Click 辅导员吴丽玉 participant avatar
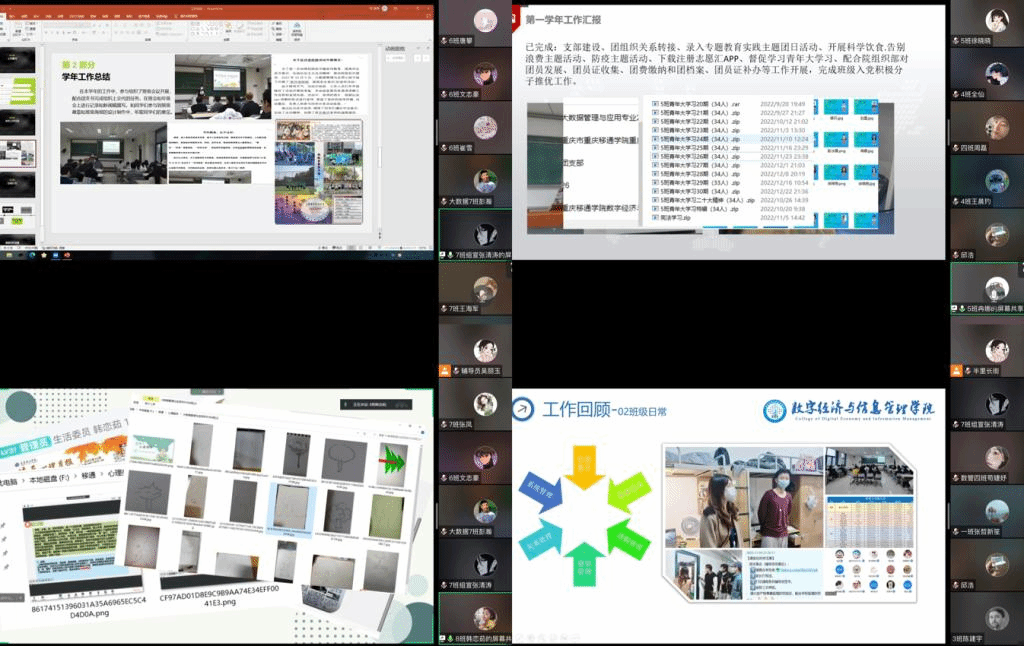This screenshot has width=1024, height=646. click(x=485, y=350)
